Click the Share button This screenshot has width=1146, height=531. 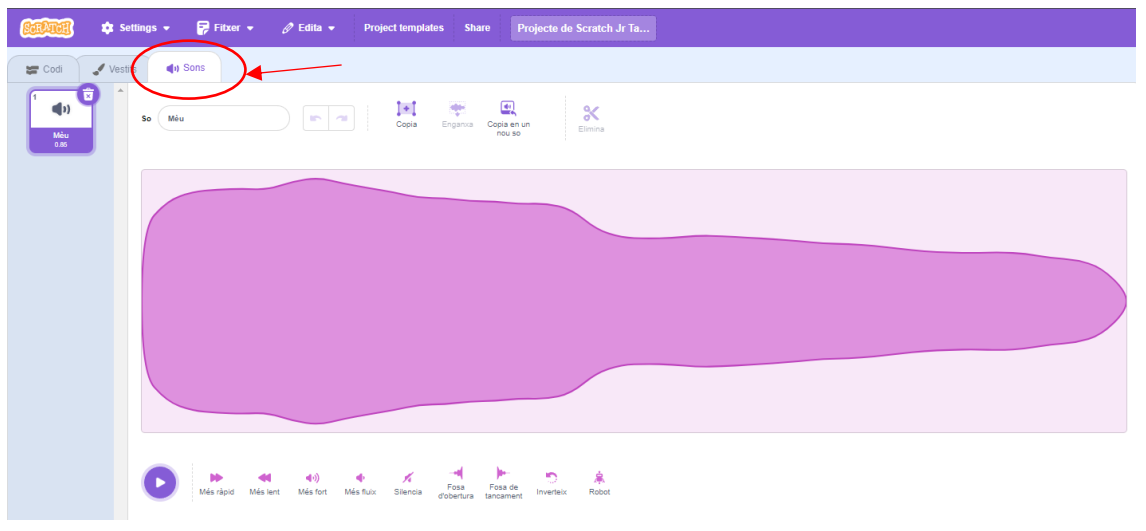pyautogui.click(x=477, y=28)
